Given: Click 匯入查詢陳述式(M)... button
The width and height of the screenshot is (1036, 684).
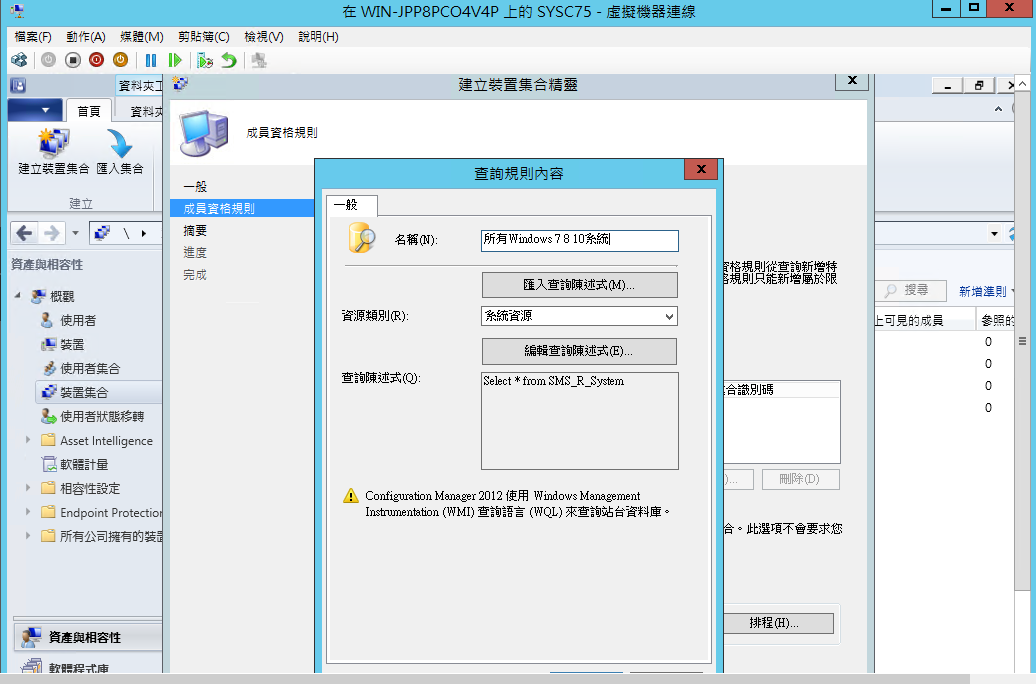Looking at the screenshot, I should click(579, 285).
